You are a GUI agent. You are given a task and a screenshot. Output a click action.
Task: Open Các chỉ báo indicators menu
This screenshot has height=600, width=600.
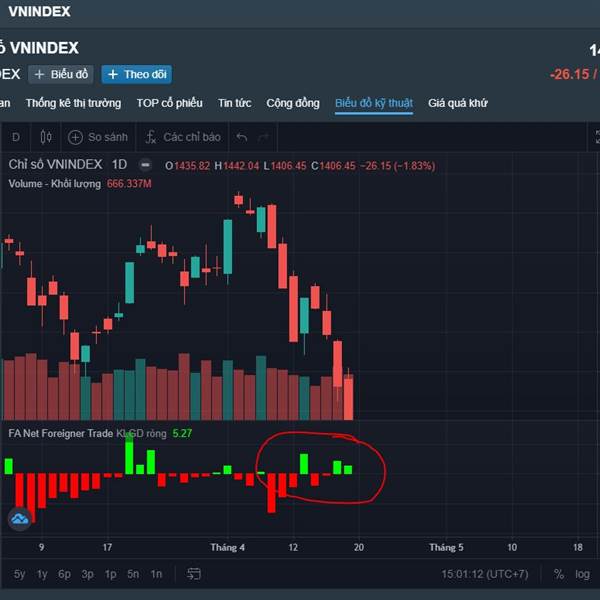(x=183, y=137)
